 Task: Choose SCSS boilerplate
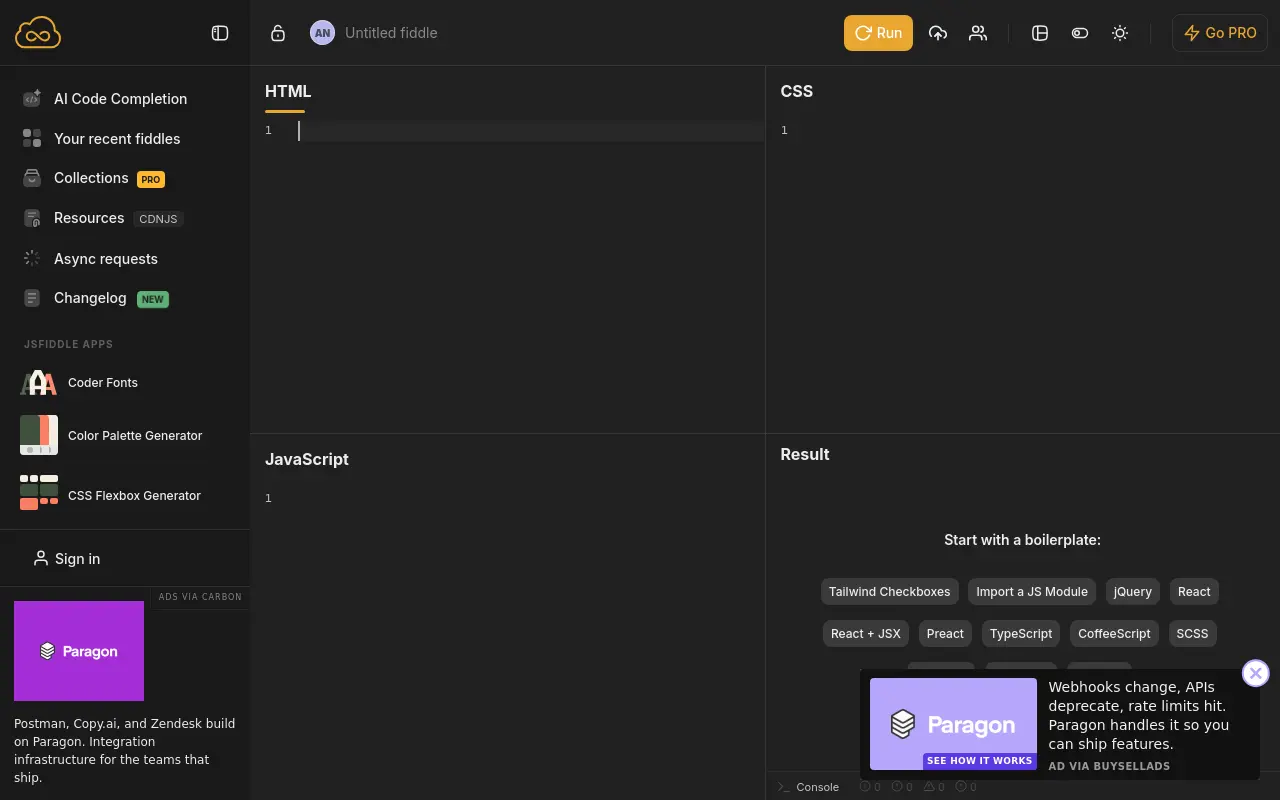click(1192, 634)
